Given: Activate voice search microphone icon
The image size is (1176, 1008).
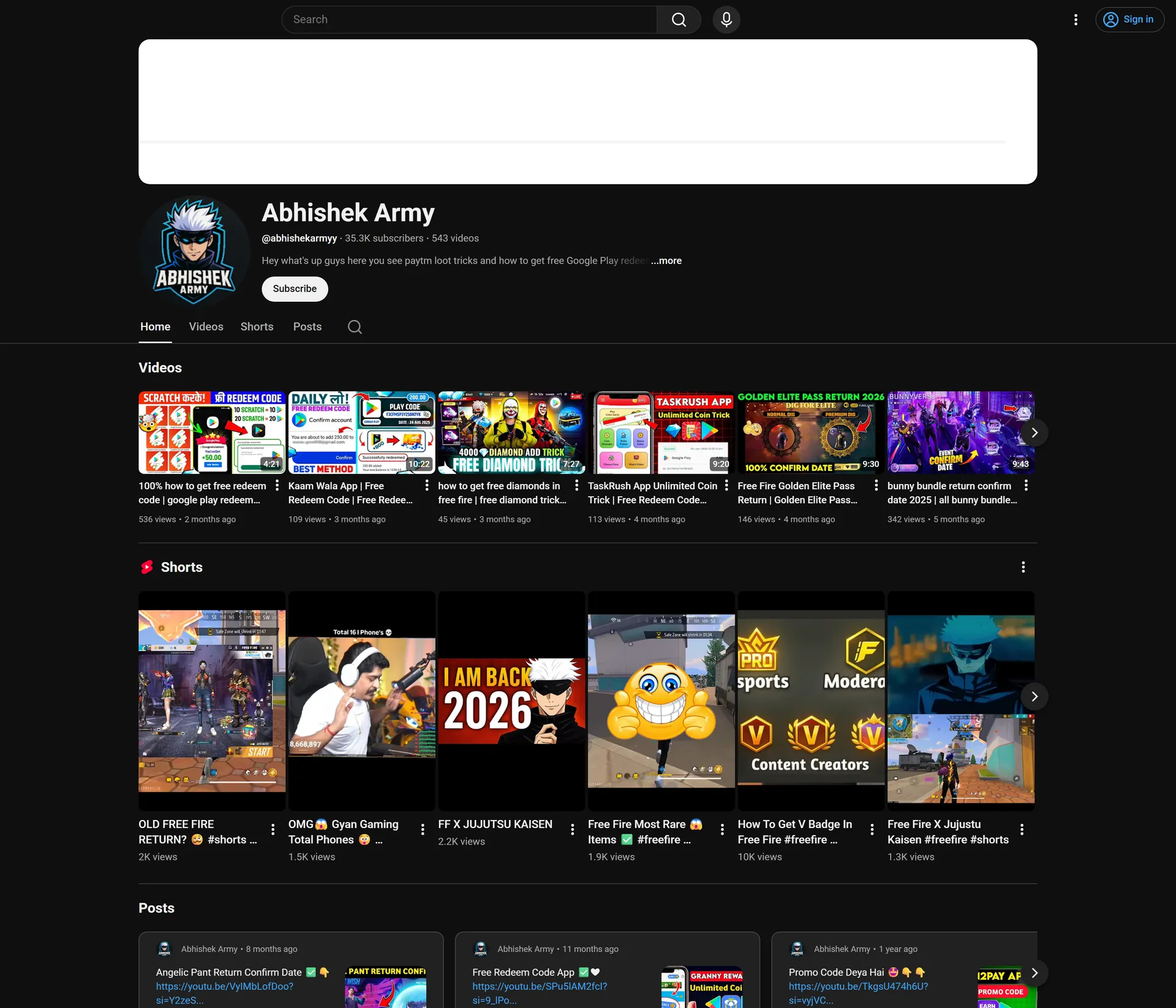Looking at the screenshot, I should (726, 20).
